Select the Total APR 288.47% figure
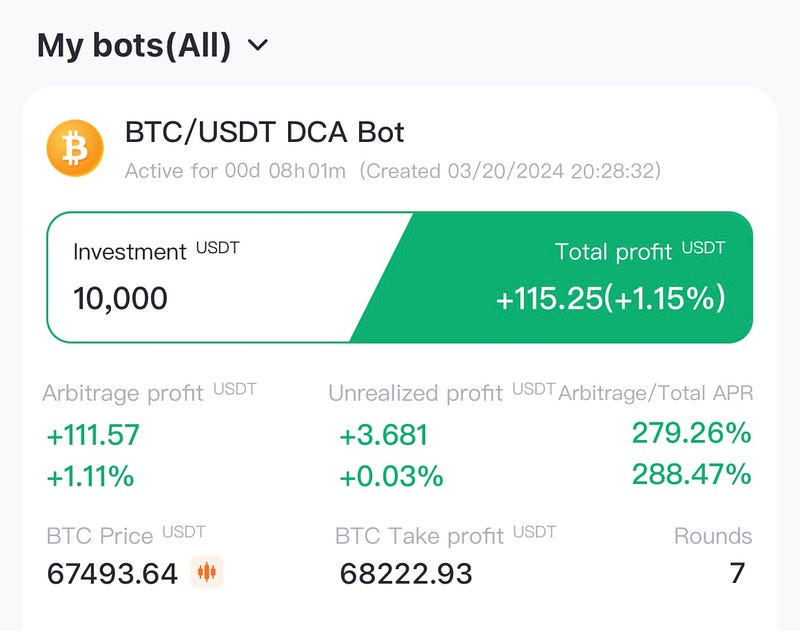This screenshot has height=631, width=800. click(x=691, y=474)
